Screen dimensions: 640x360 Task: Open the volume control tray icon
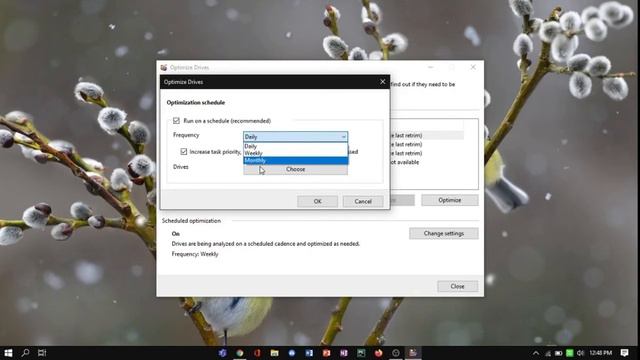(580, 353)
